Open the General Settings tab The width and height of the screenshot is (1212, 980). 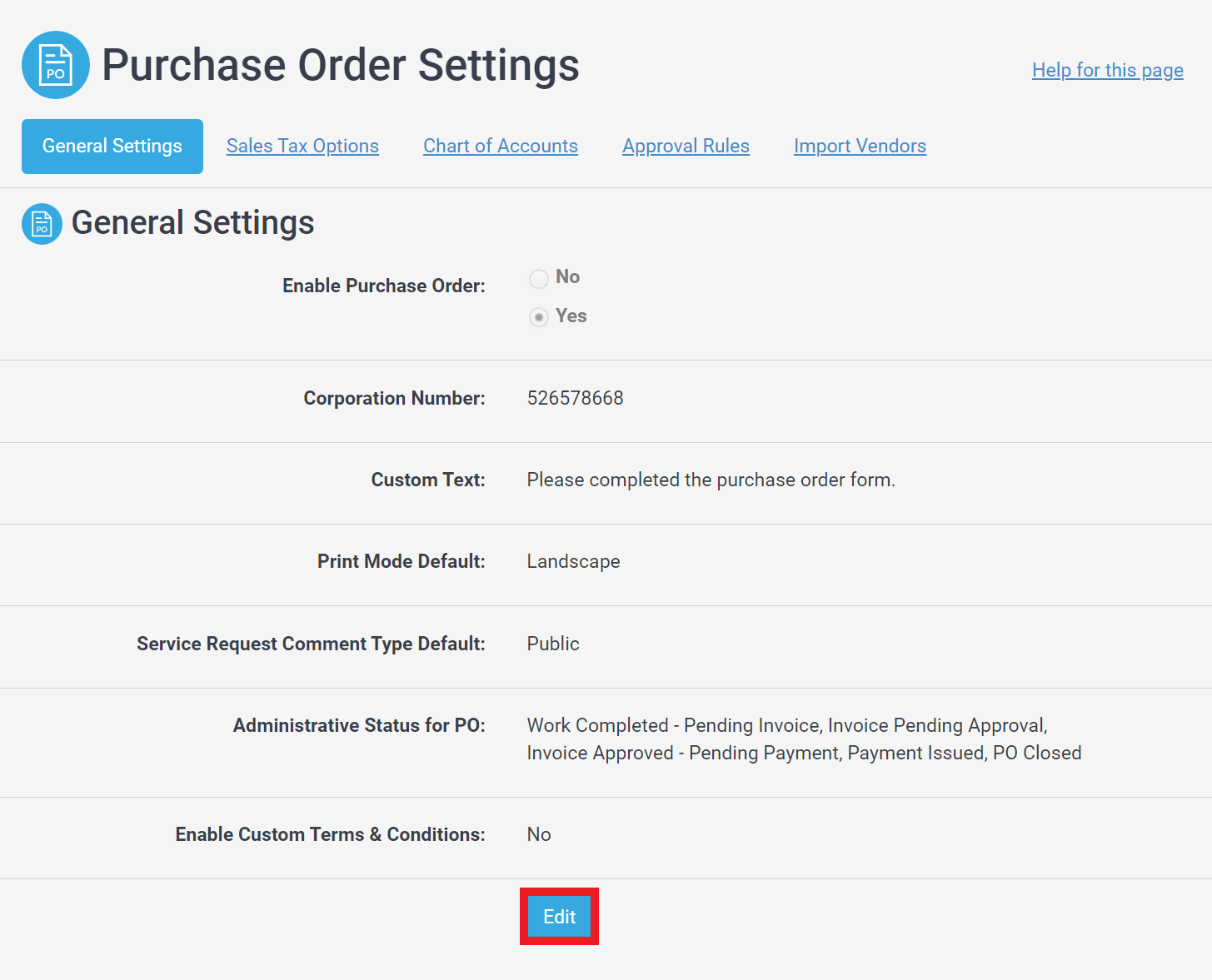(x=112, y=147)
